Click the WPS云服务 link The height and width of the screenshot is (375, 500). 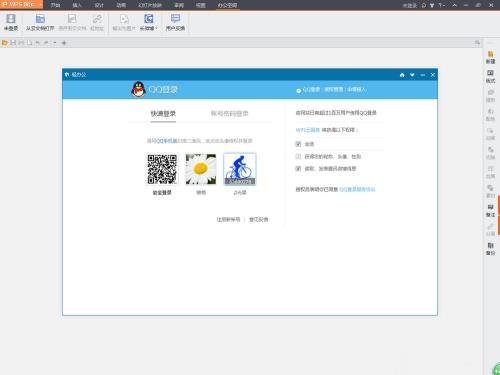pos(307,130)
